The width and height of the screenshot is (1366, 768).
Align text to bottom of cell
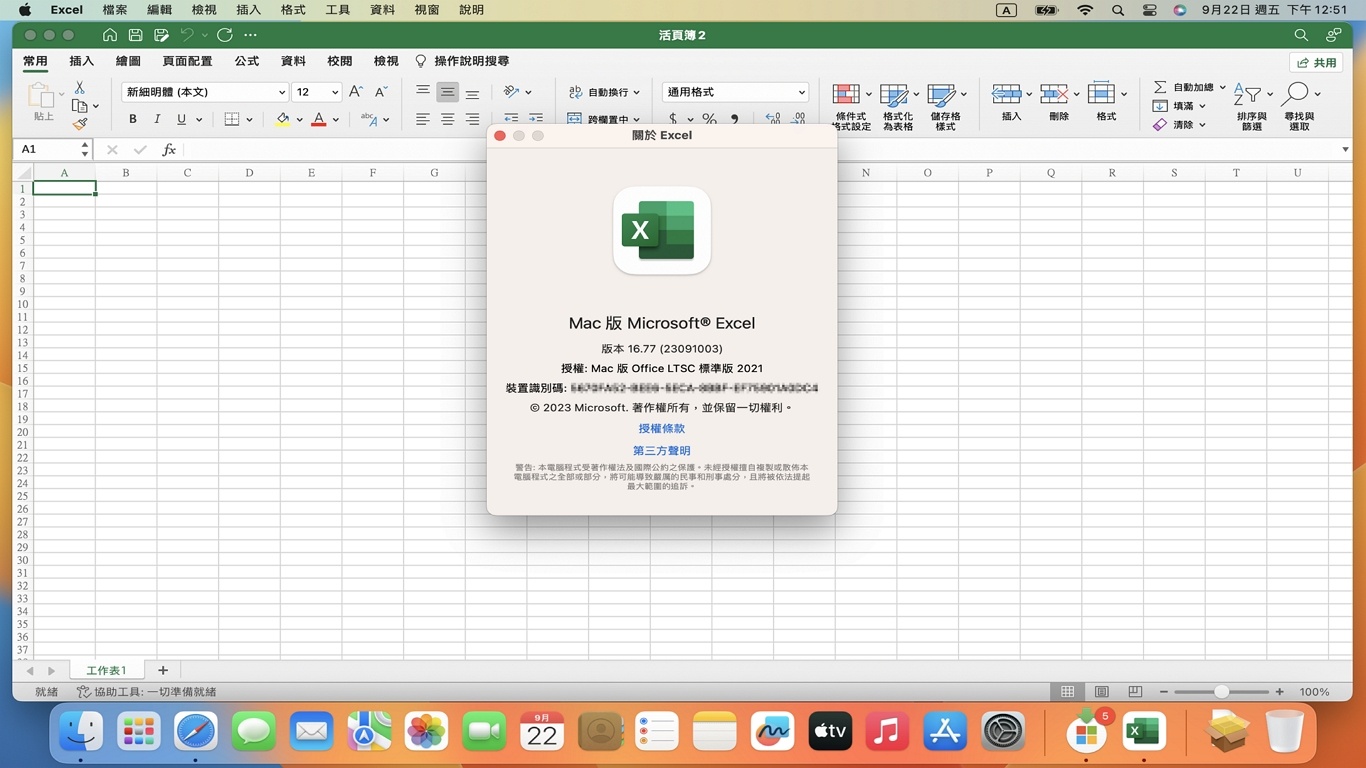coord(472,92)
